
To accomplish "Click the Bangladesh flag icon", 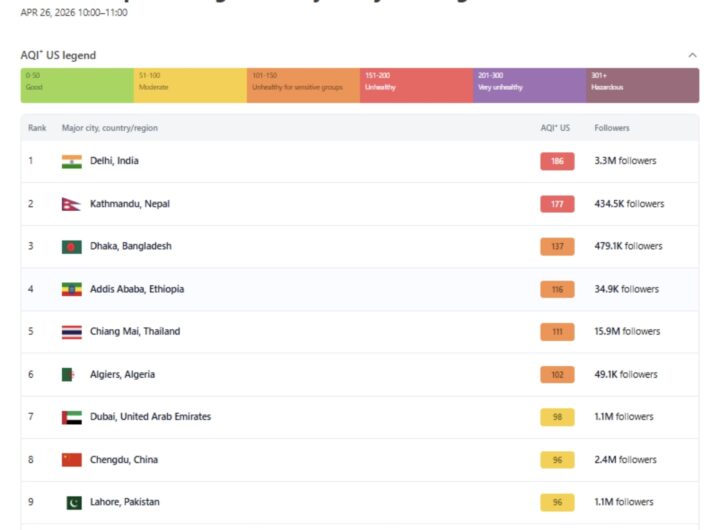I will [x=71, y=246].
